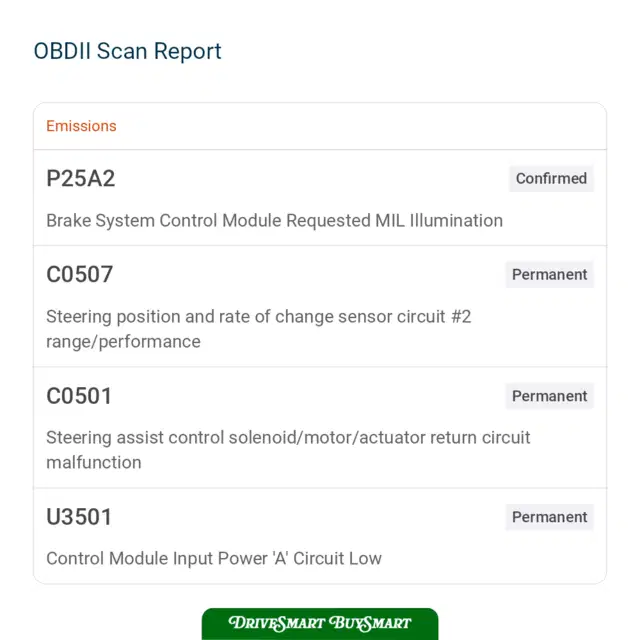This screenshot has width=640, height=640.
Task: Select the steering position sensor circuit description
Action: 259,329
